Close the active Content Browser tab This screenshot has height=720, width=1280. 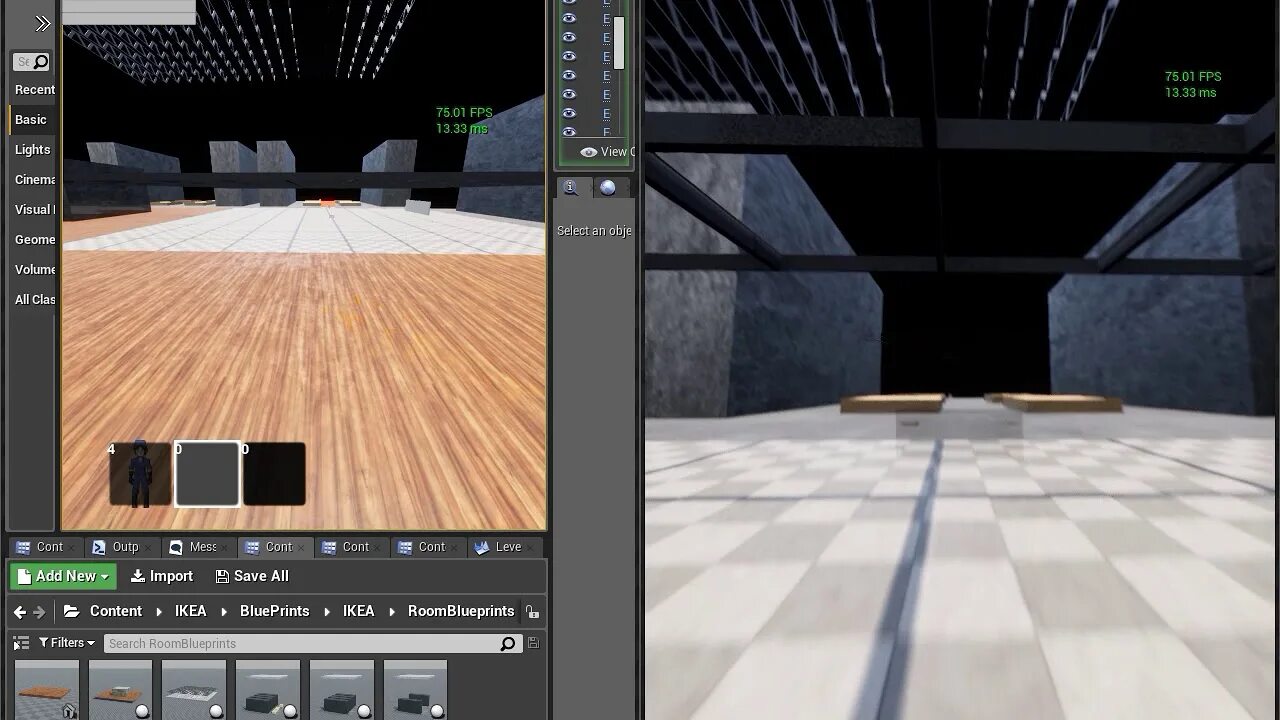pos(301,547)
